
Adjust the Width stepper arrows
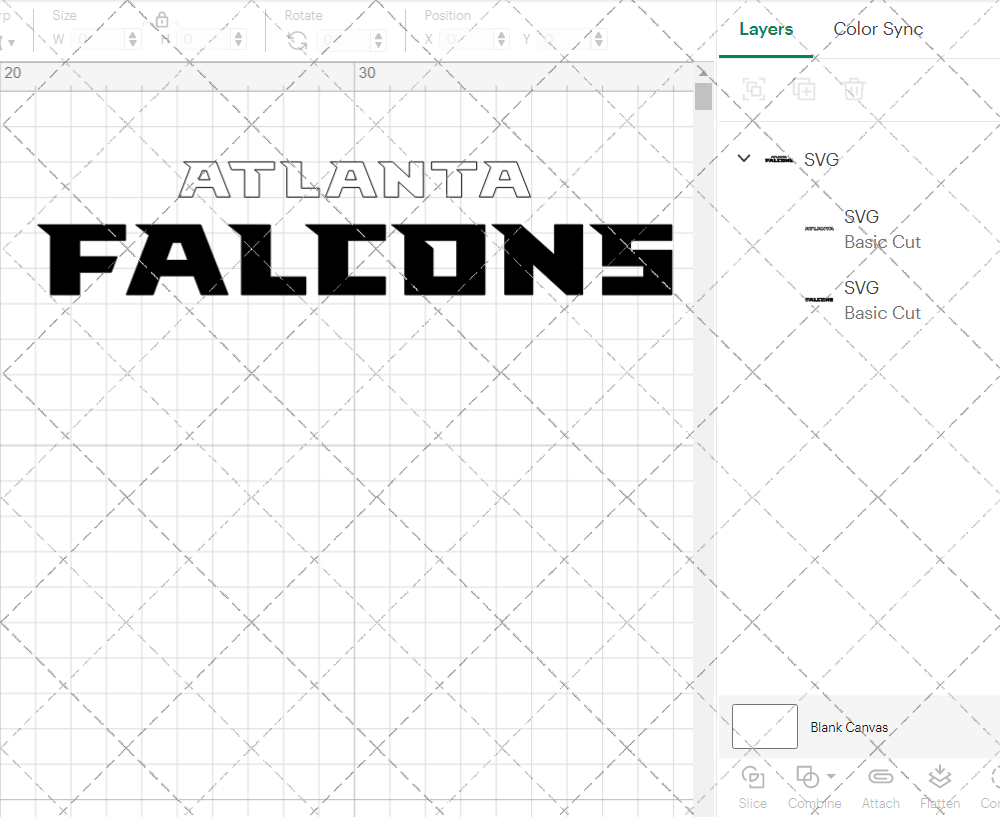[x=133, y=40]
